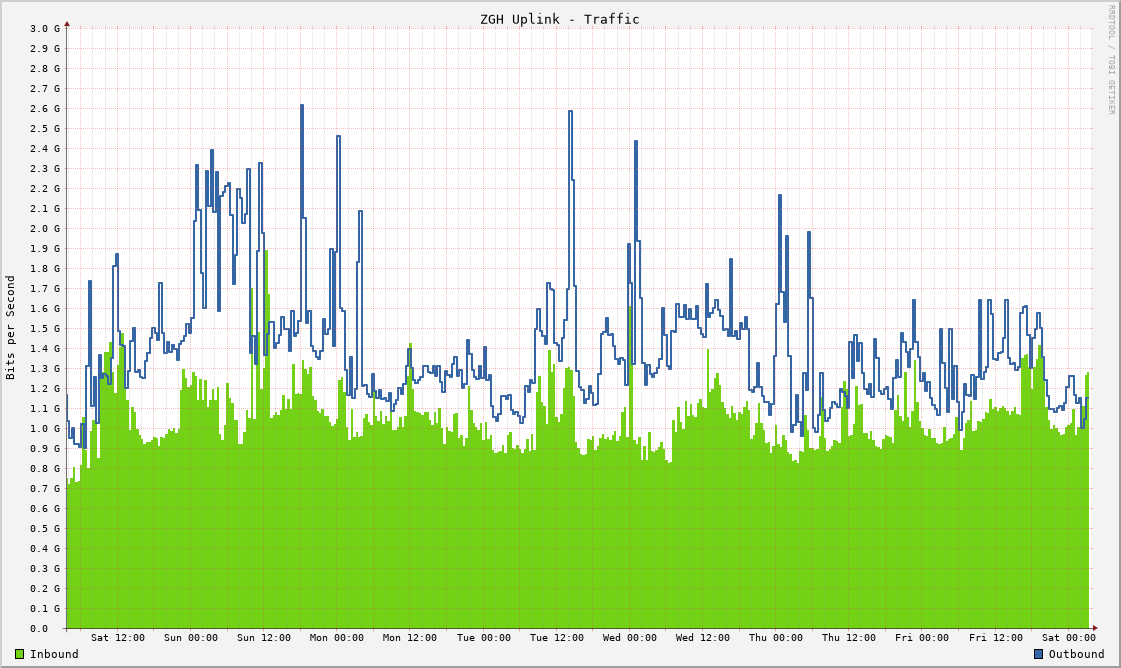Screen dimensions: 1121x668
Task: Click the 'Mon 12:00' time label
Action: click(x=410, y=637)
